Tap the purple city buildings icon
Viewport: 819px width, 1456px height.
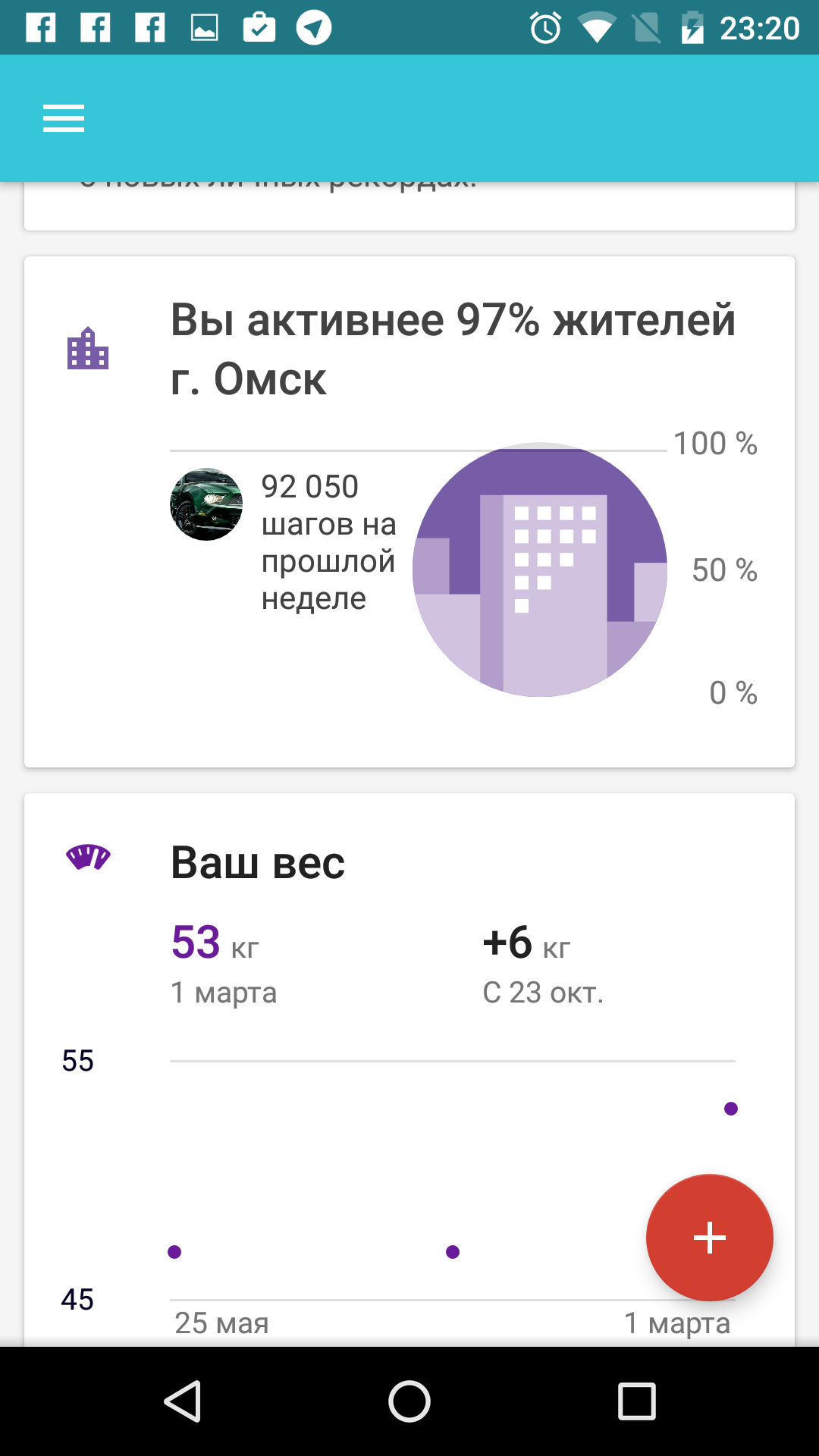click(x=88, y=349)
